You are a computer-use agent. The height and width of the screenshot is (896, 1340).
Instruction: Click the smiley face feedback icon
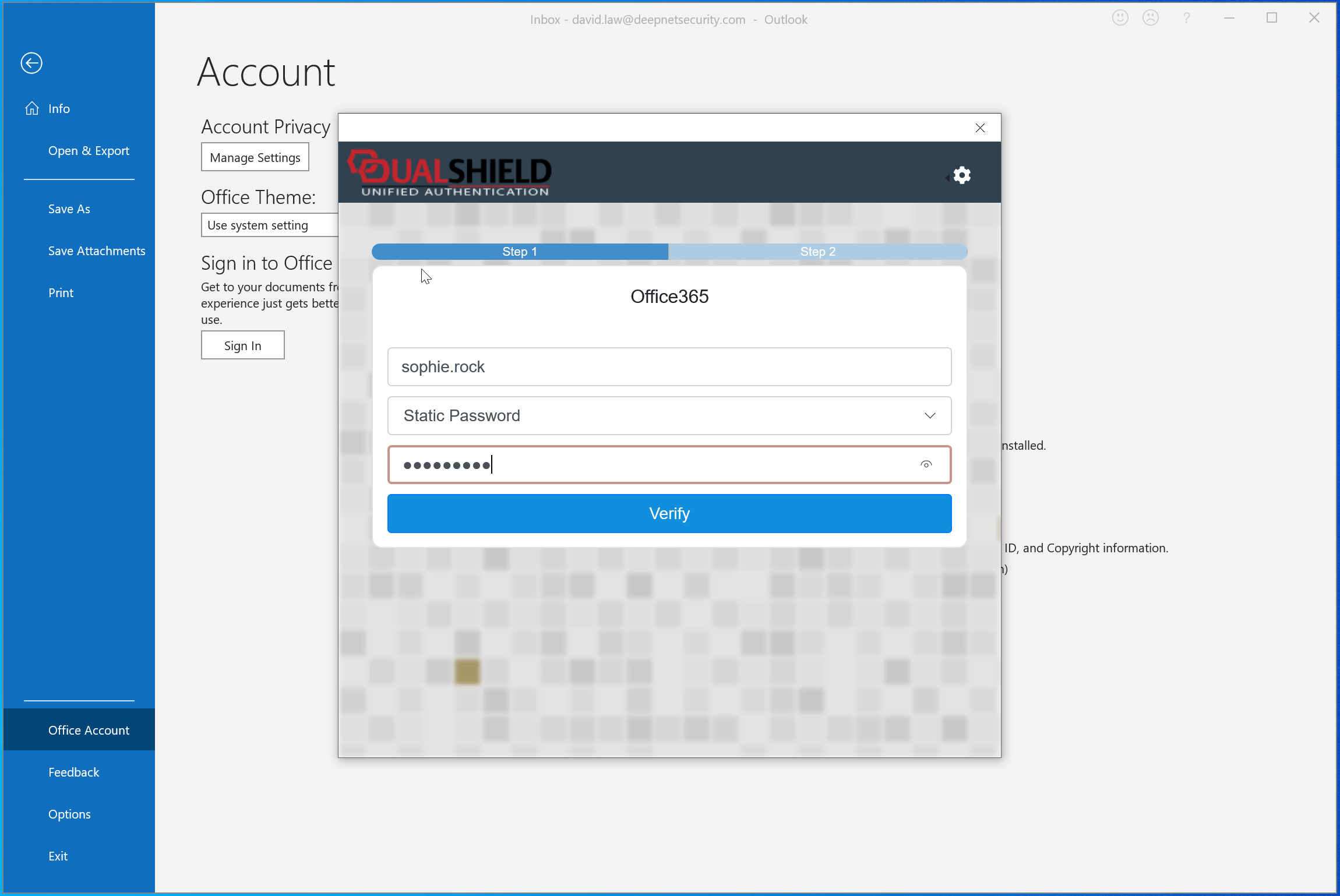click(1120, 18)
